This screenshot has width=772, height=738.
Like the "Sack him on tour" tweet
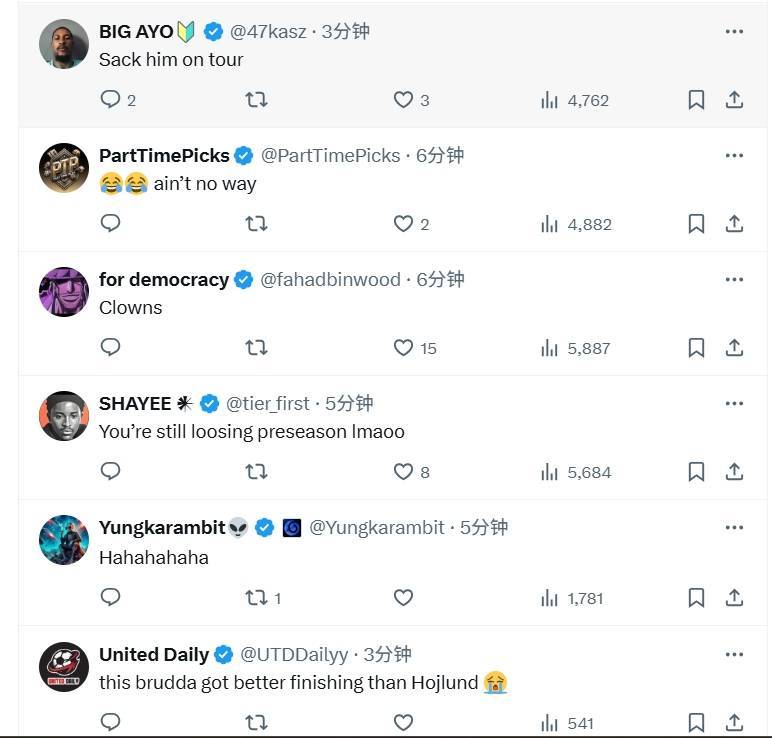point(403,99)
